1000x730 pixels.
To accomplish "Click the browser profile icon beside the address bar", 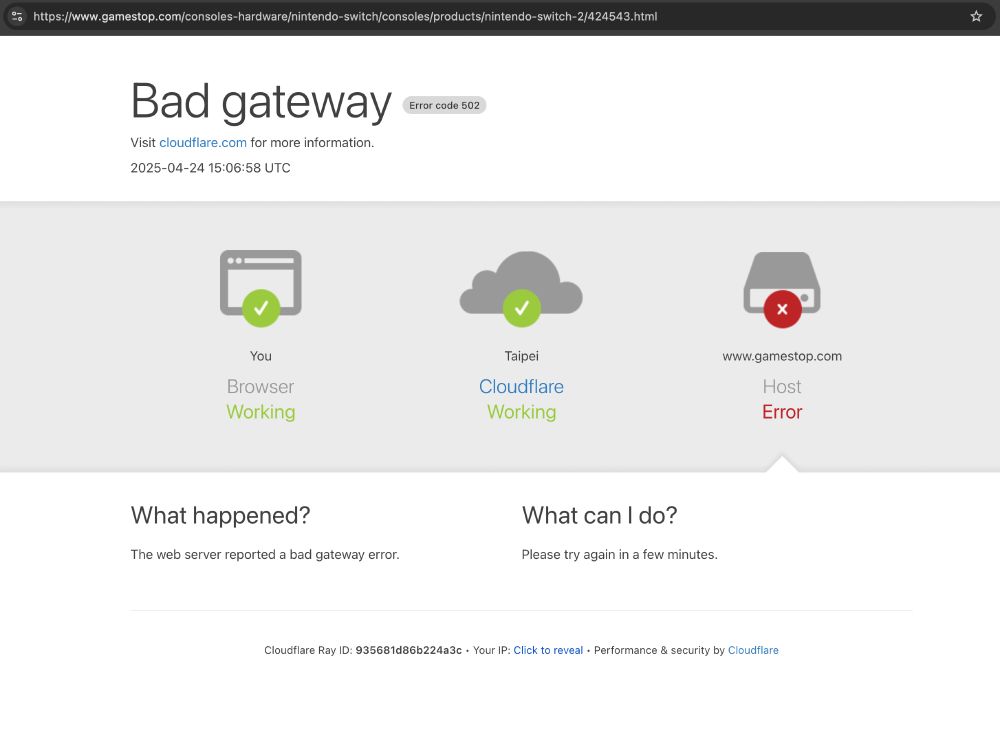I will pyautogui.click(x=17, y=16).
